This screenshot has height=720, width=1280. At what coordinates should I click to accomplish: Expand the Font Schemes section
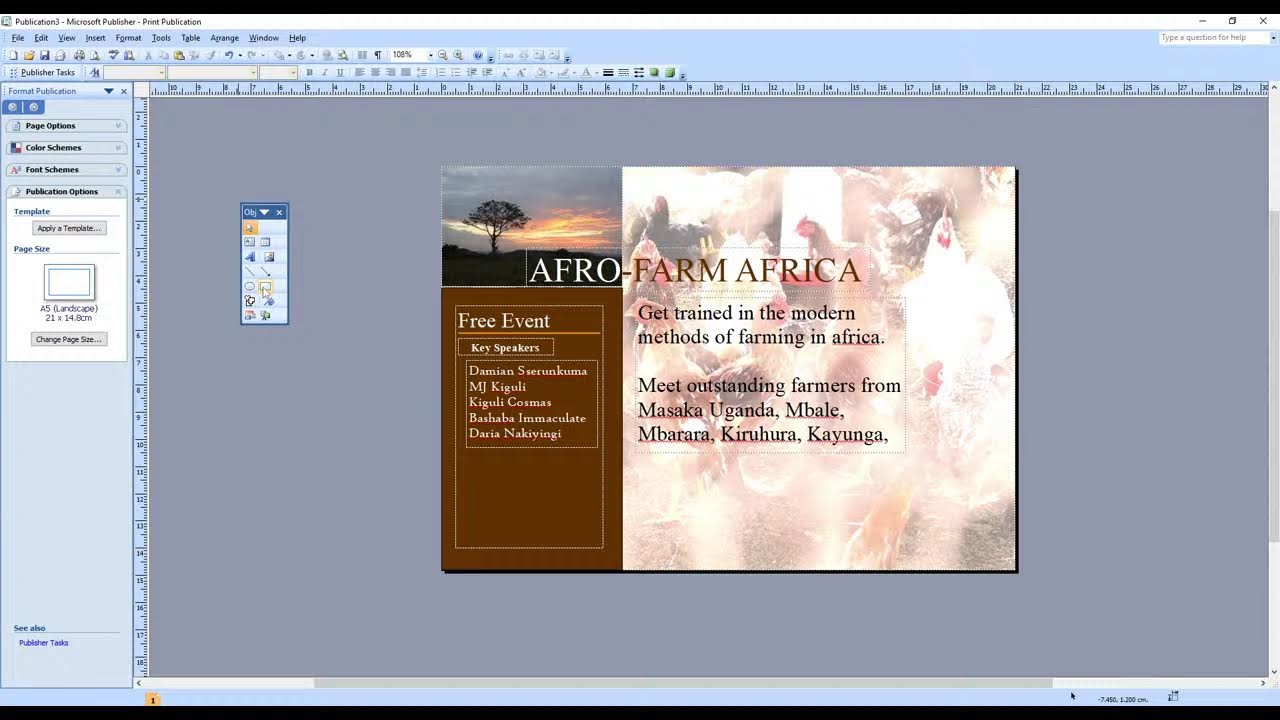tap(66, 170)
